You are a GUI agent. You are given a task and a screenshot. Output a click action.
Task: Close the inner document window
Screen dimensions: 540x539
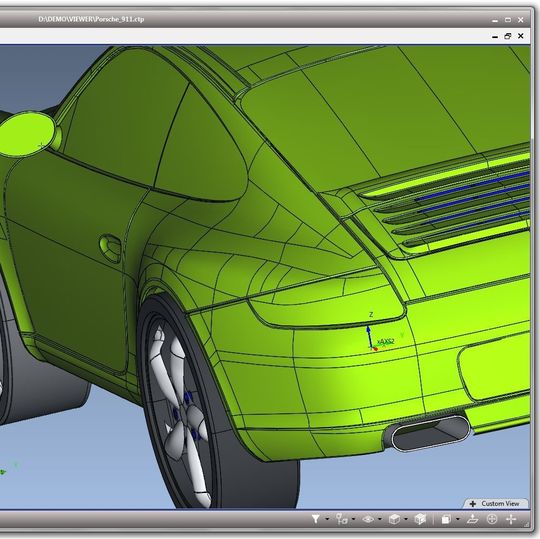(521, 36)
